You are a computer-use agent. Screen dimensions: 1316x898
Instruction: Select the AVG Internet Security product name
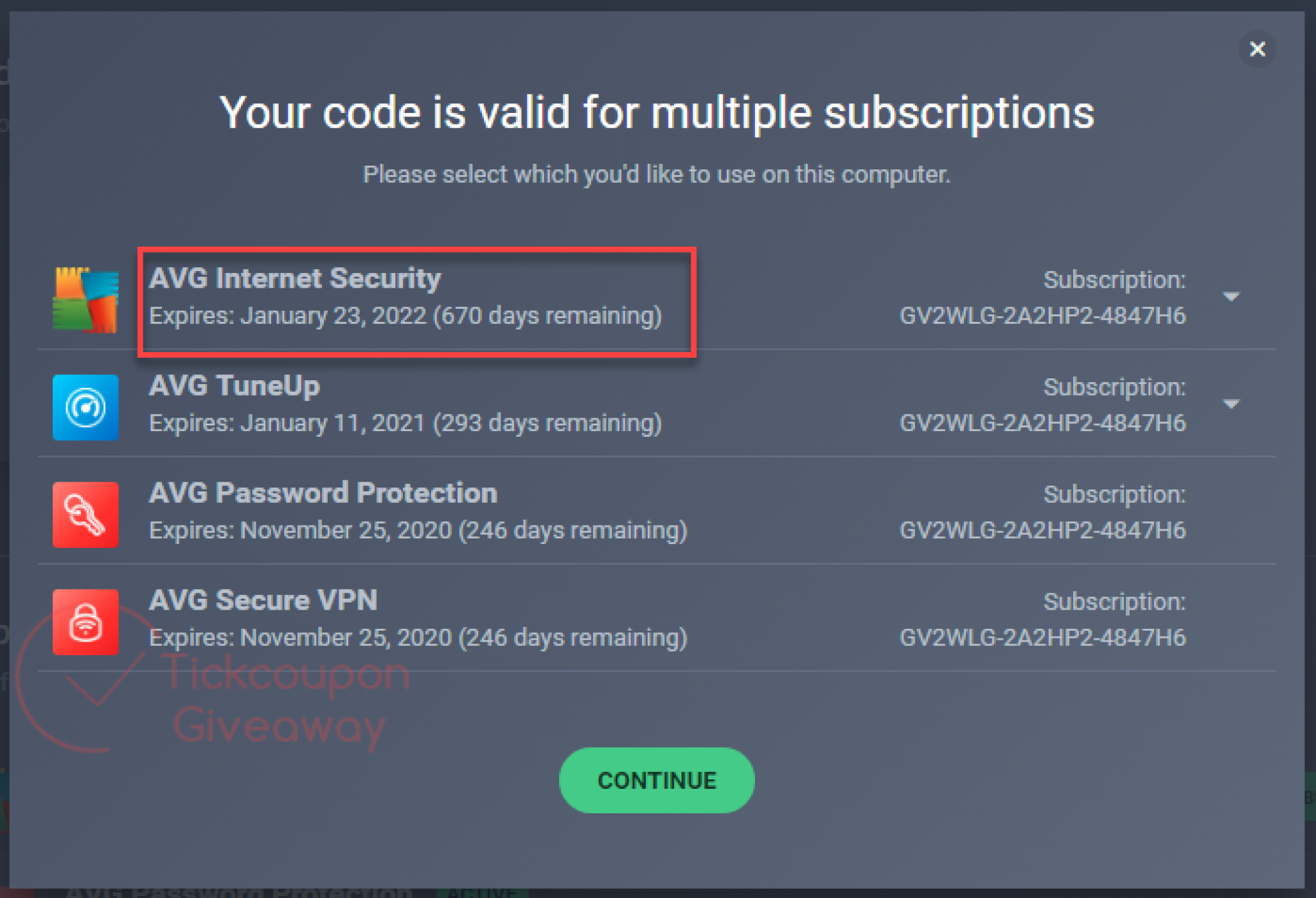tap(295, 279)
